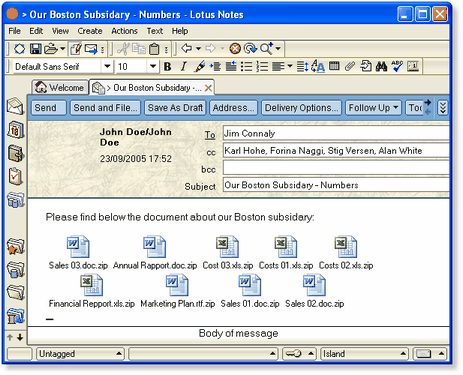
Task: Toggle the numbered list icon
Action: 262,67
